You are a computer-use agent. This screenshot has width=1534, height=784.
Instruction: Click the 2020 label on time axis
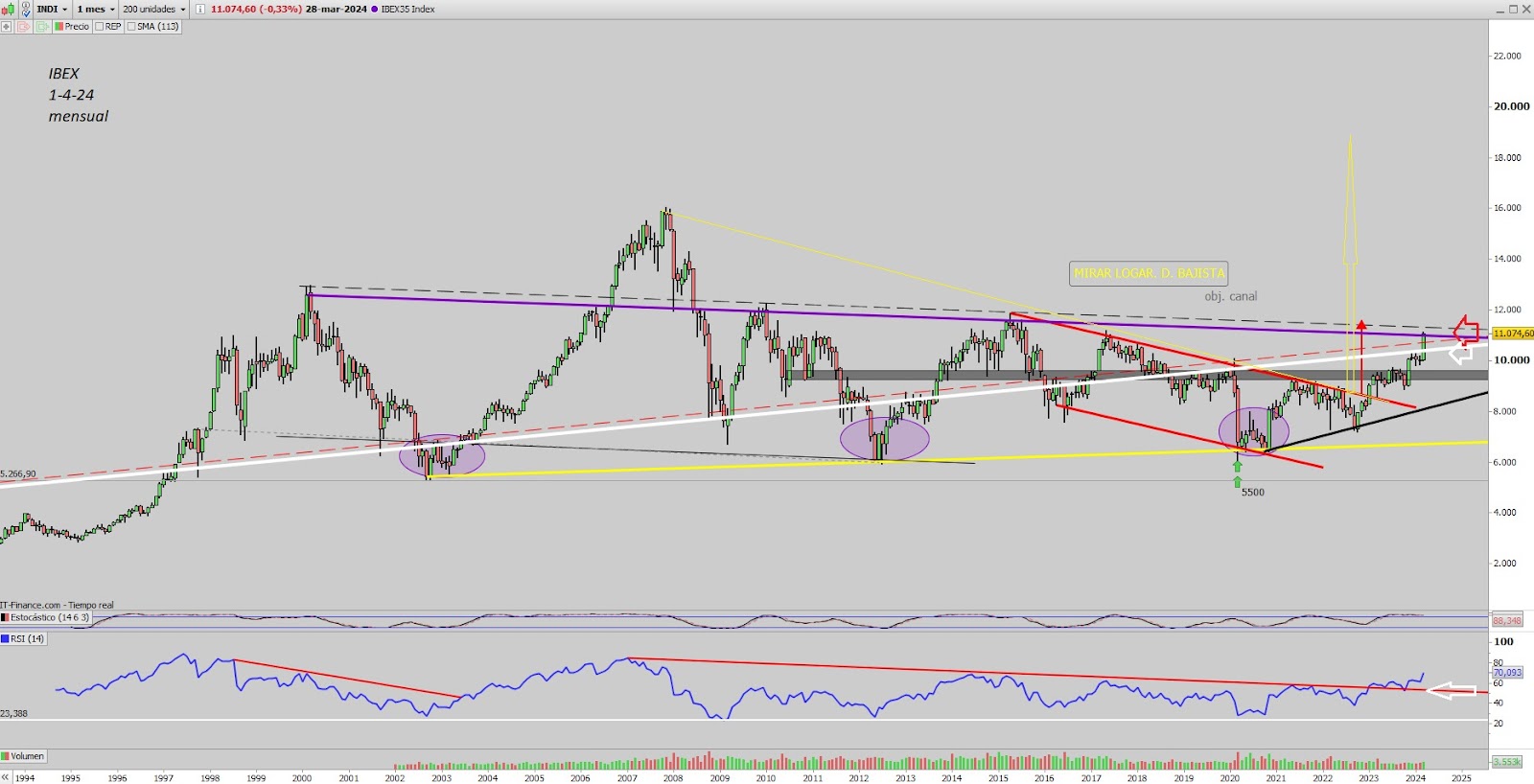point(1229,778)
